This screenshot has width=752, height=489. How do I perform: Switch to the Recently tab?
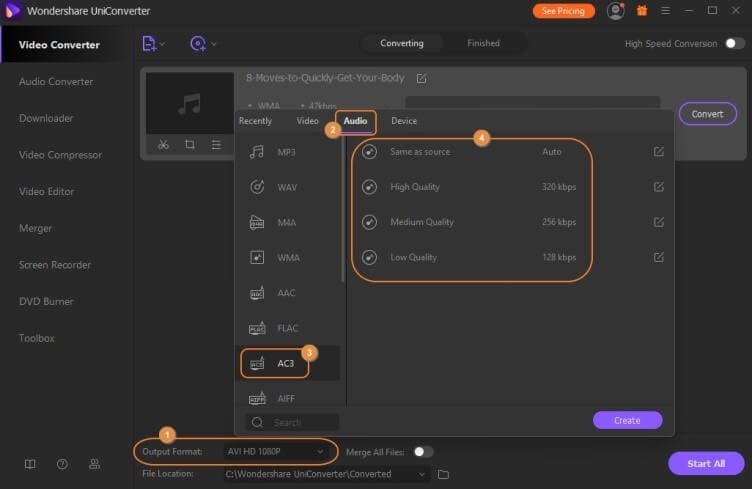[255, 121]
